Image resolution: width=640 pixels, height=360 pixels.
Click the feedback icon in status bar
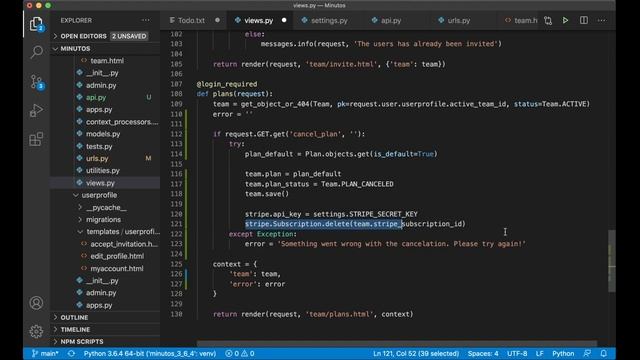coord(587,353)
